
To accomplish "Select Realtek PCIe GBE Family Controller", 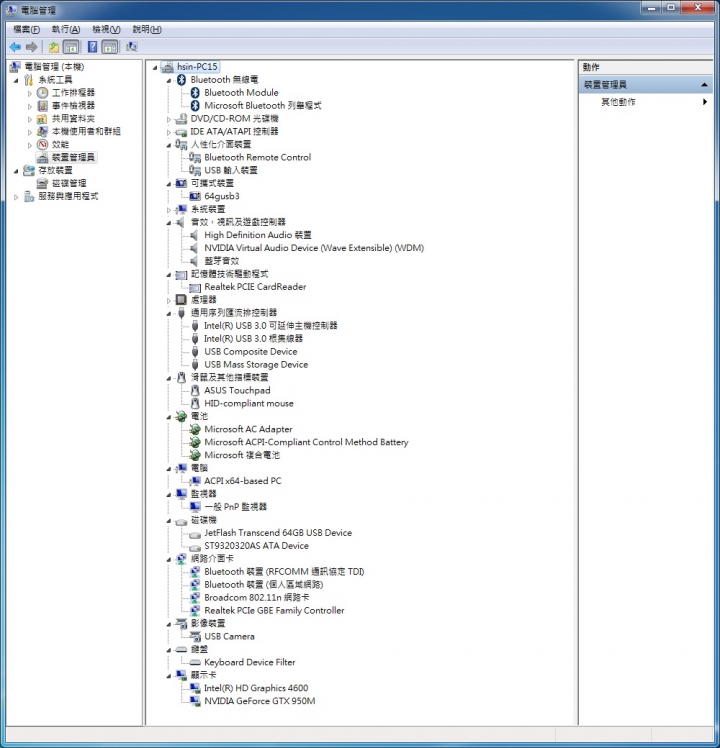I will [x=274, y=610].
